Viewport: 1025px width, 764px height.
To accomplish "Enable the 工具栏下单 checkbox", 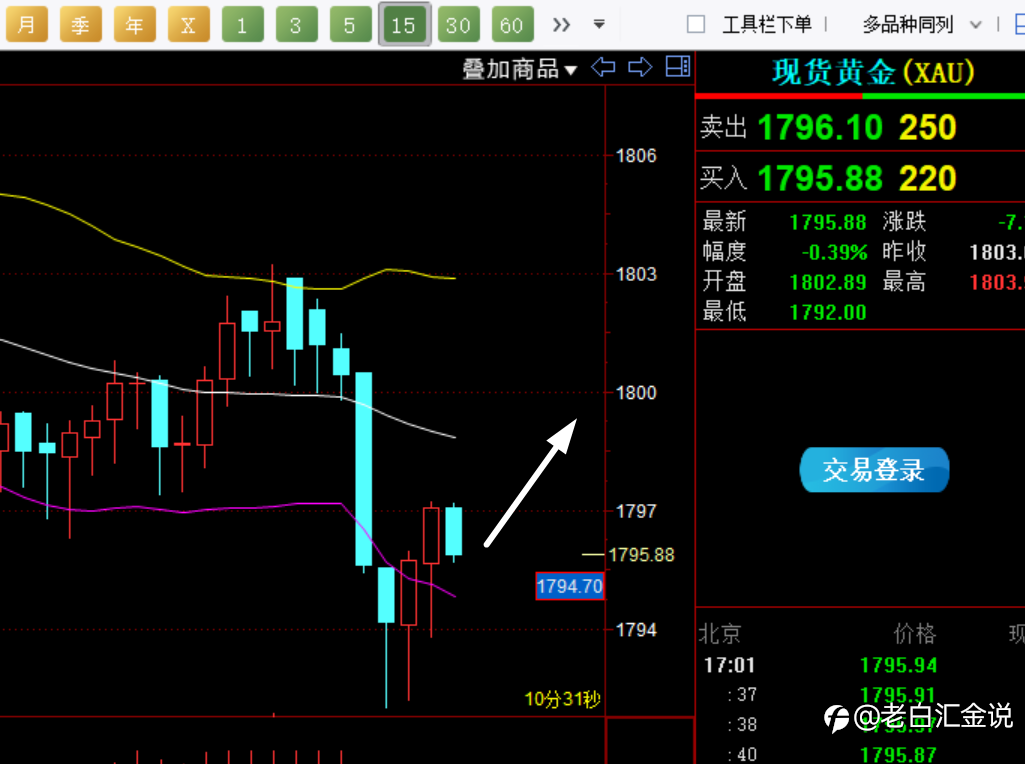I will pos(696,24).
